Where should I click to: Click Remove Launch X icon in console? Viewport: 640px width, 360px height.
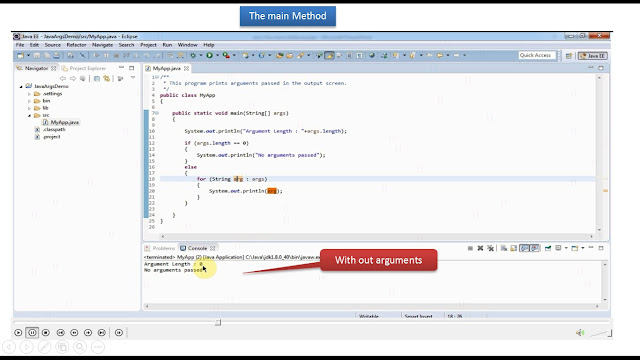[x=480, y=248]
